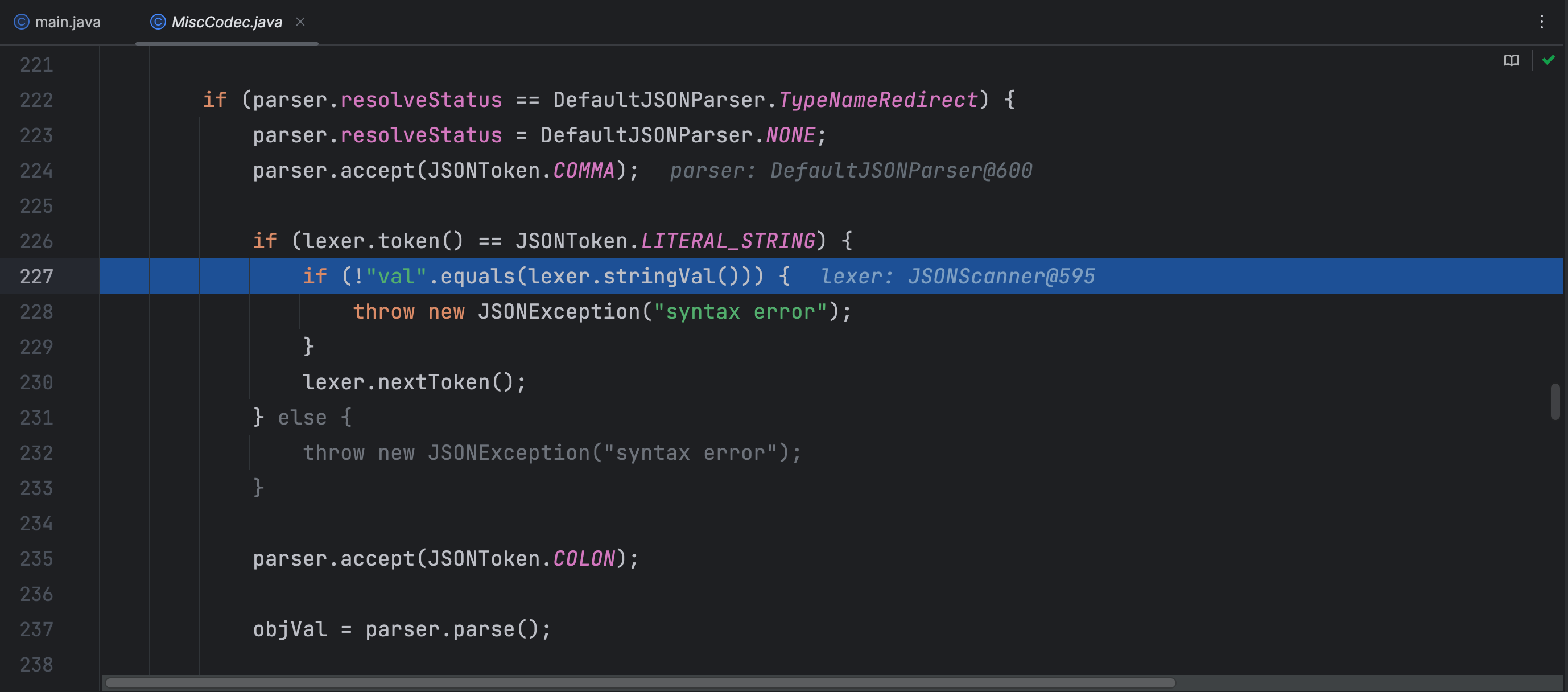Click "syntax error" string on line 228

(x=740, y=312)
